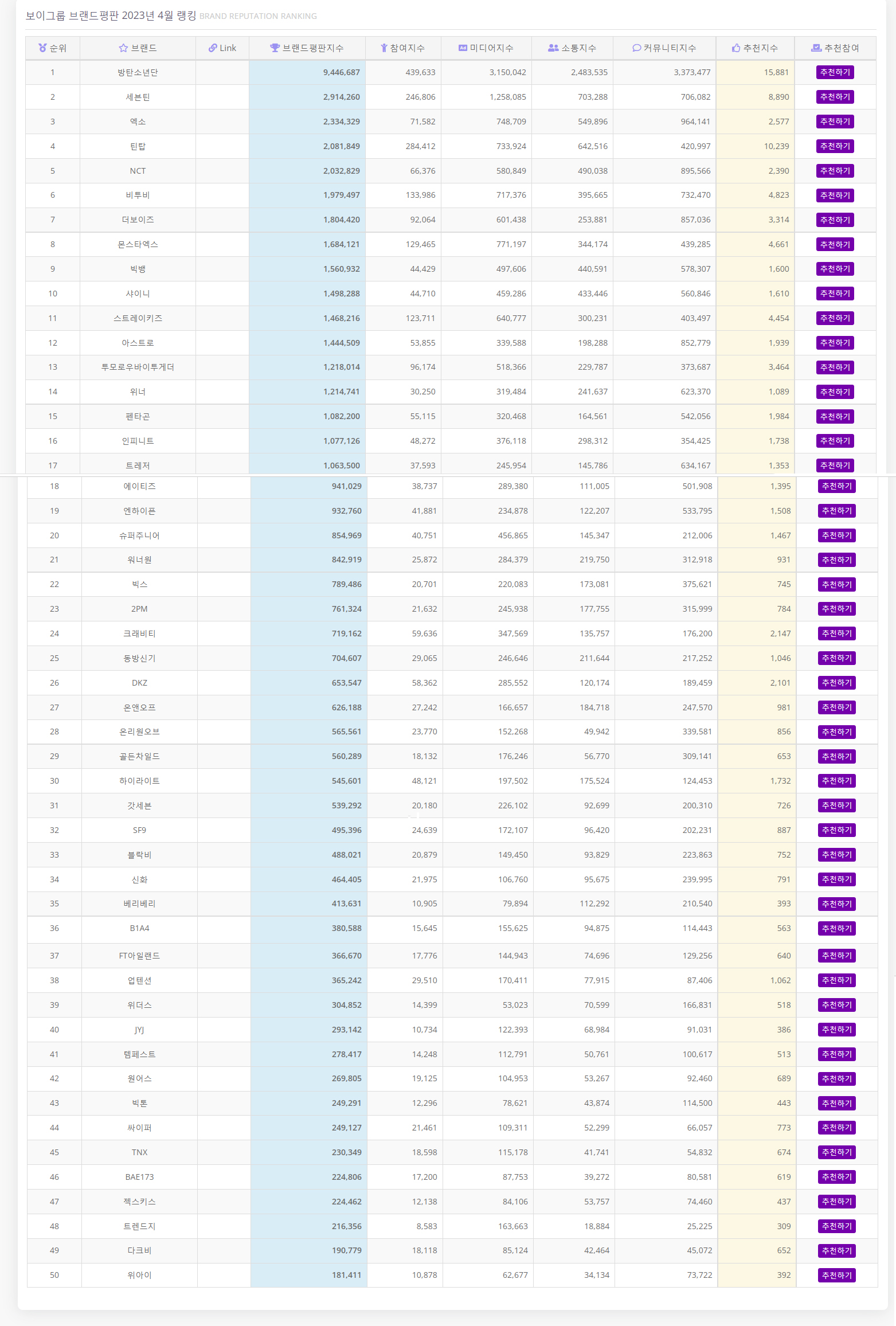
Task: Vote for 틴탑 via 추천하기
Action: [835, 146]
